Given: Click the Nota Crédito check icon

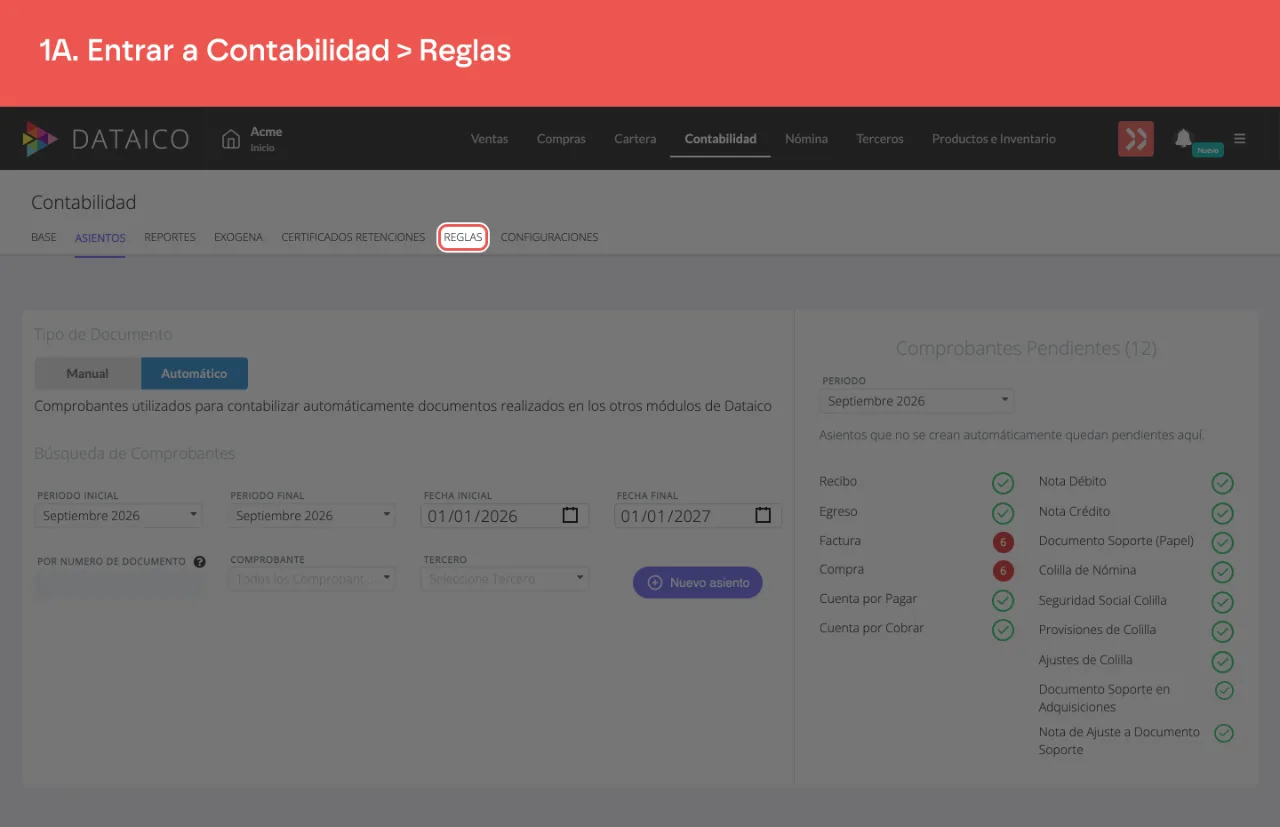Looking at the screenshot, I should coord(1222,514).
